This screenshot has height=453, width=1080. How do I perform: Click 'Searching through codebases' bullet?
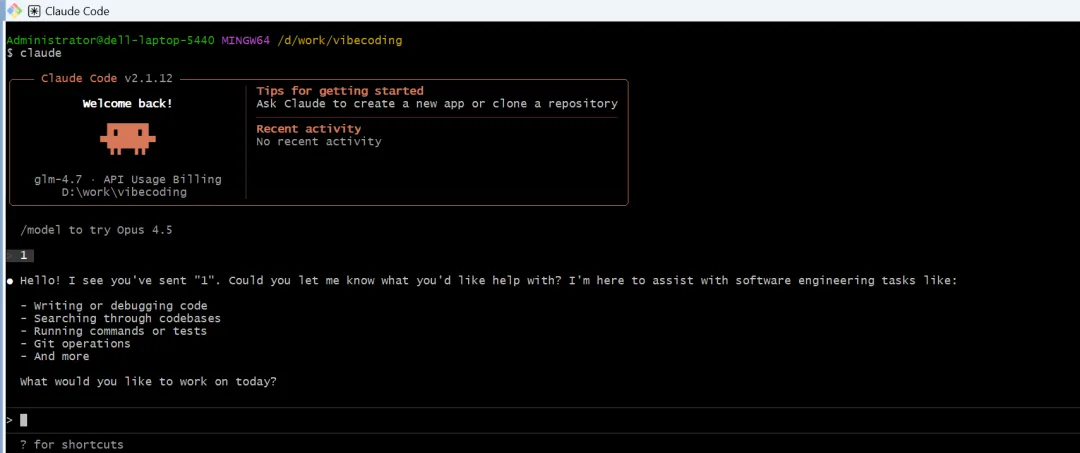[121, 319]
